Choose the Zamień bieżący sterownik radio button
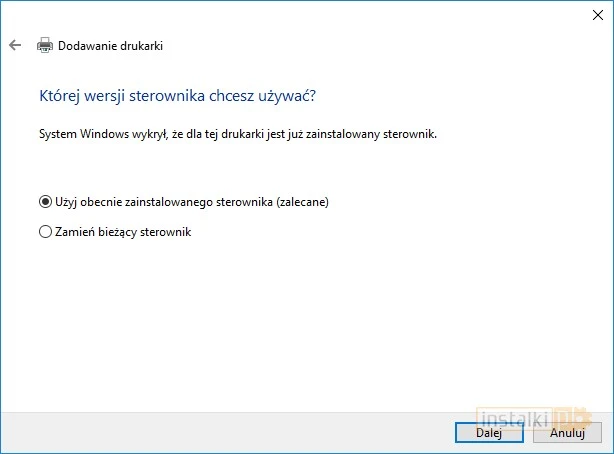 tap(44, 232)
